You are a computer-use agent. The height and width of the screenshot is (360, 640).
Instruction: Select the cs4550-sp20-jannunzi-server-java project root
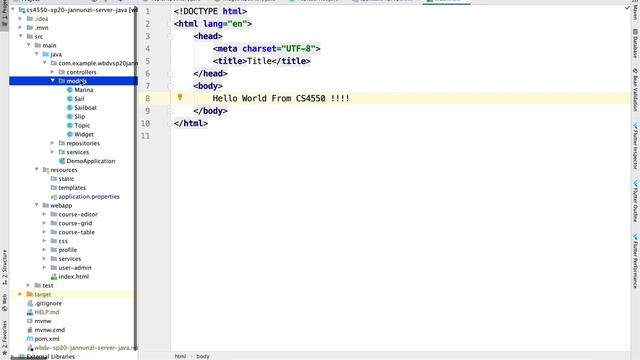tap(73, 10)
